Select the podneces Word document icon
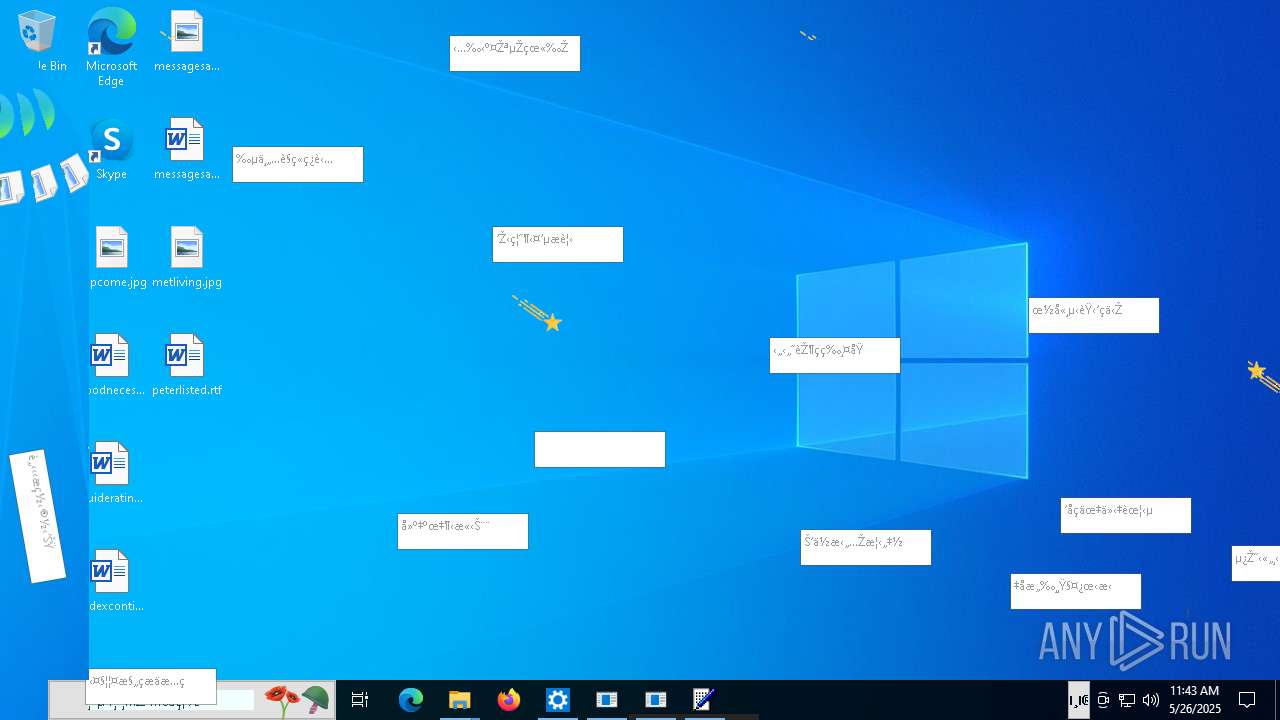The width and height of the screenshot is (1280, 720). pos(112,366)
